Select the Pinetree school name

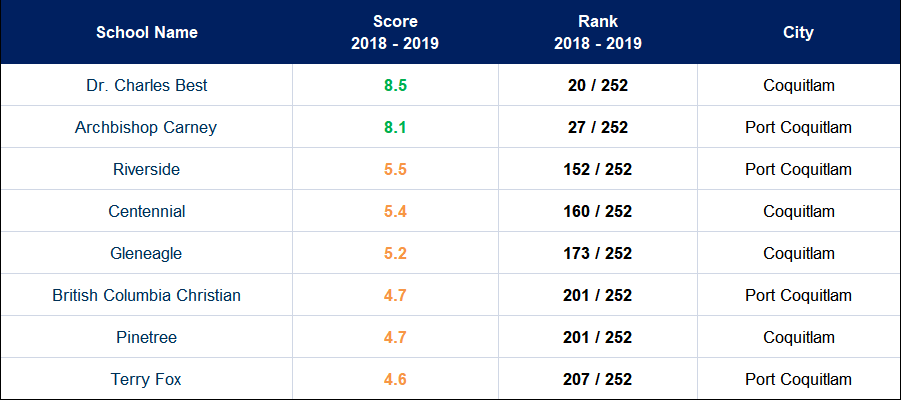147,337
